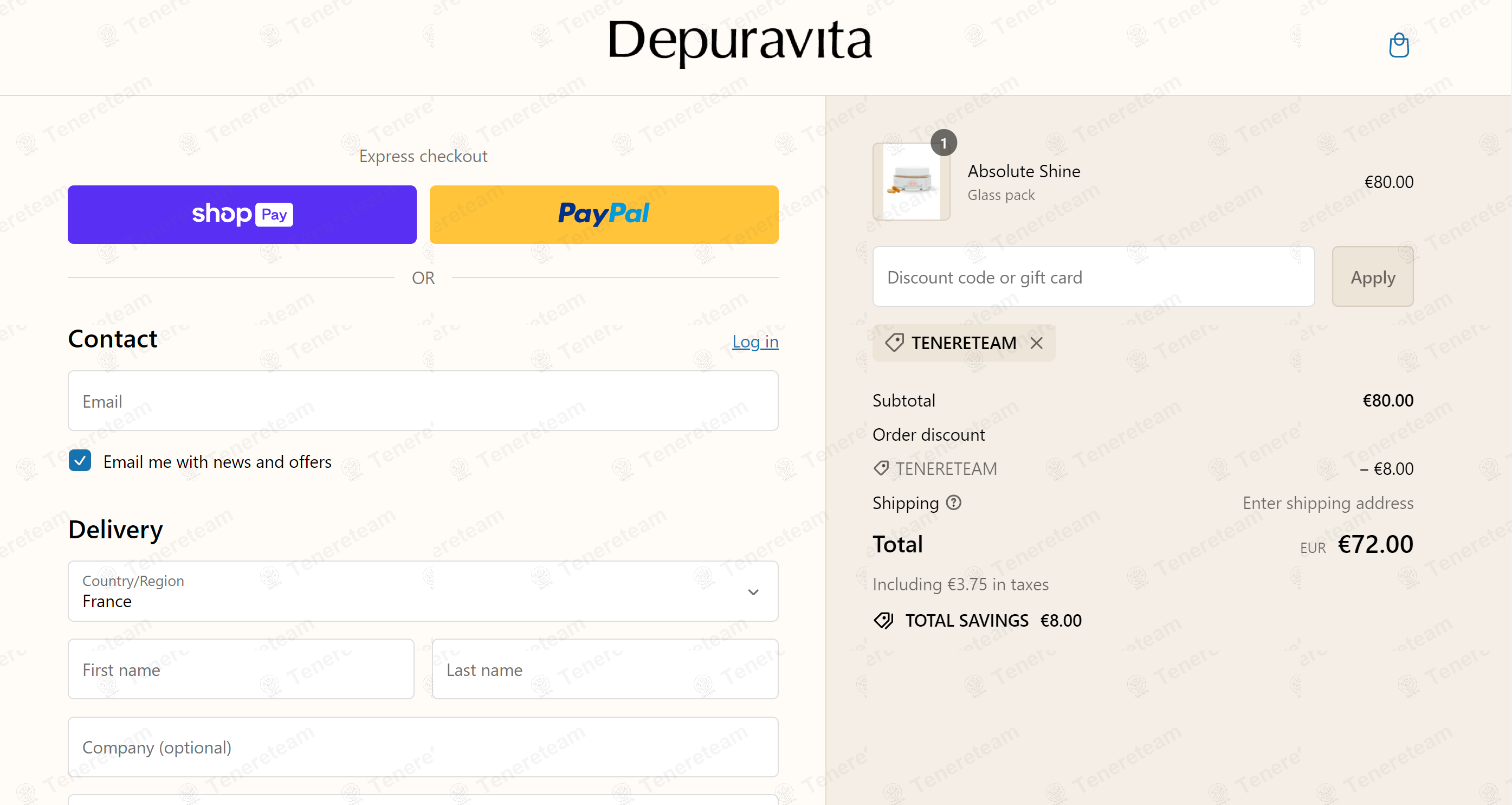The height and width of the screenshot is (805, 1512).
Task: Pay with PayPal express checkout
Action: point(603,214)
